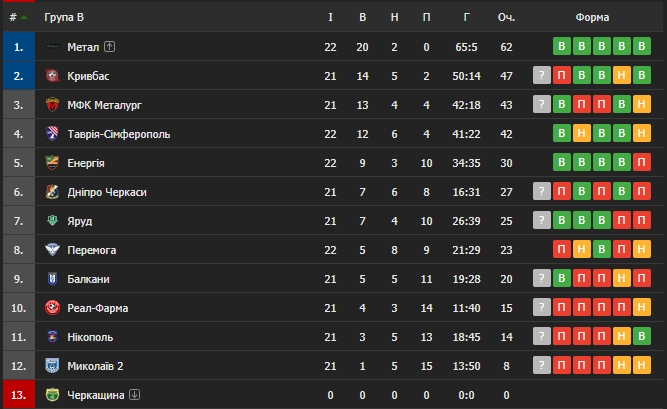Viewport: 667px width, 409px height.
Task: Click promotion arrow icon next to Метал
Action: [x=109, y=46]
